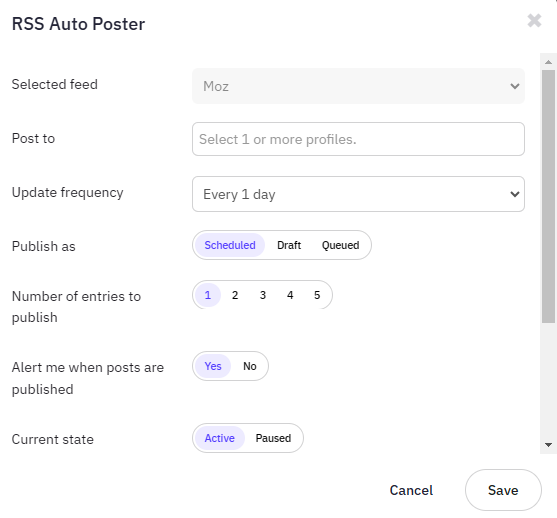The width and height of the screenshot is (557, 518).
Task: Cancel the RSS Auto Poster settings
Action: 411,490
